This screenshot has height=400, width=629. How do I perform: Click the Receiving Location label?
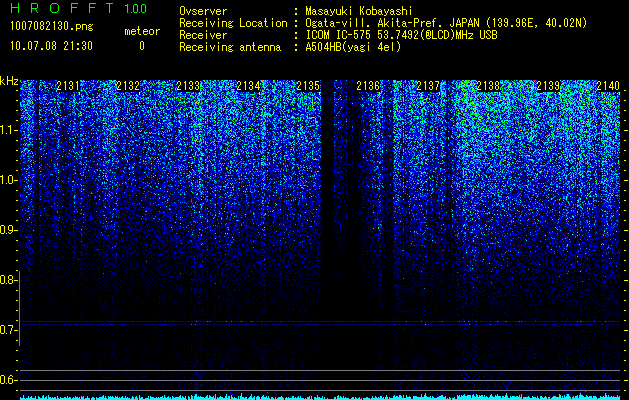233,23
